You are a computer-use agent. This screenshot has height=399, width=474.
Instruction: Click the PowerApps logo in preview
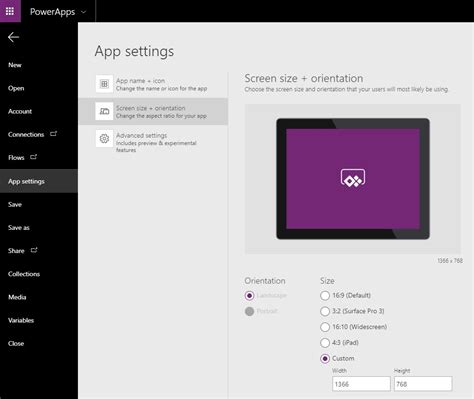point(353,178)
